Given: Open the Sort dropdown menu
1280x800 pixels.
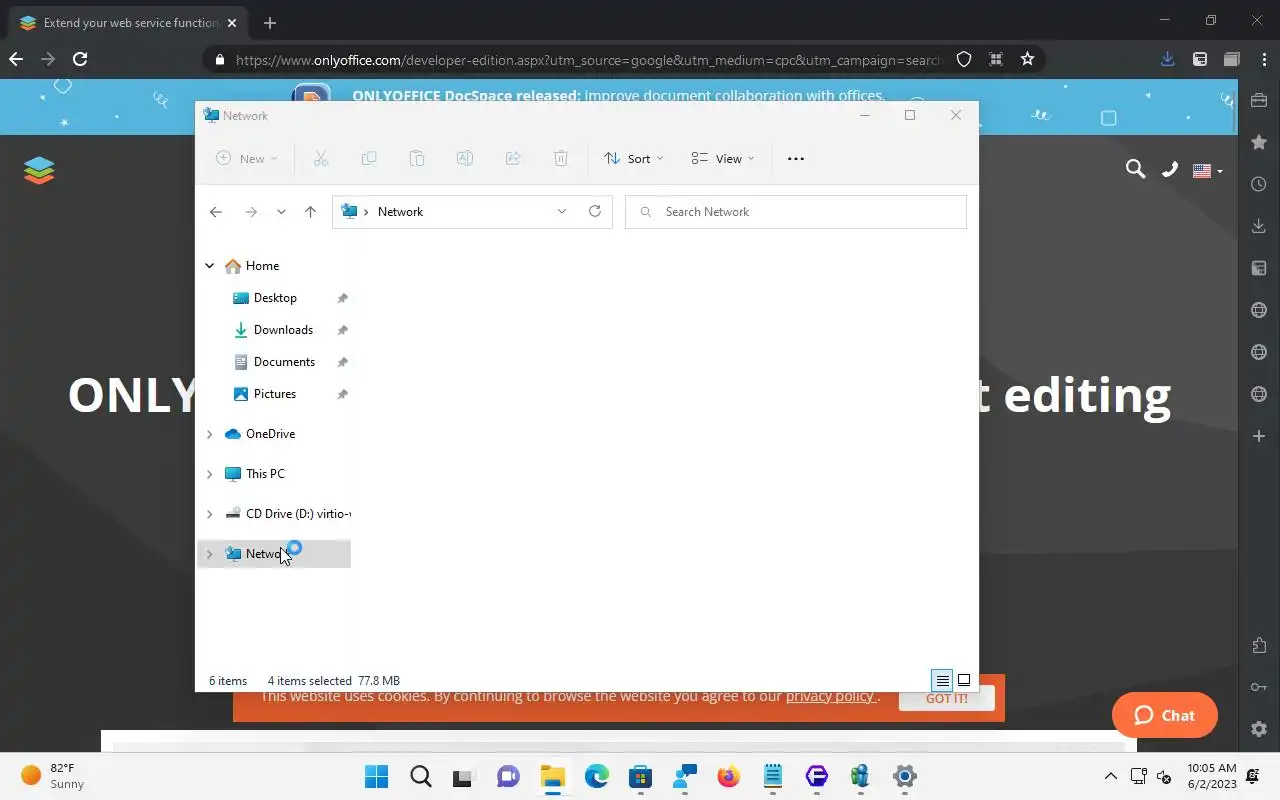Looking at the screenshot, I should tap(634, 158).
